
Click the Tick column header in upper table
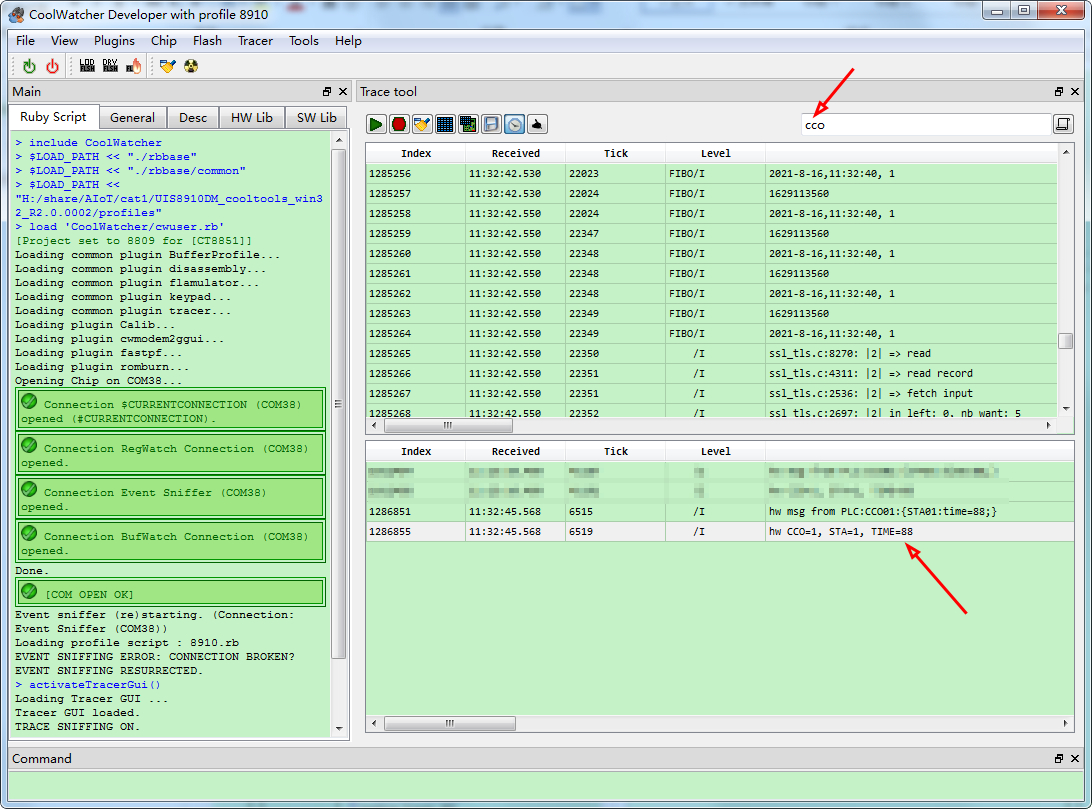616,153
